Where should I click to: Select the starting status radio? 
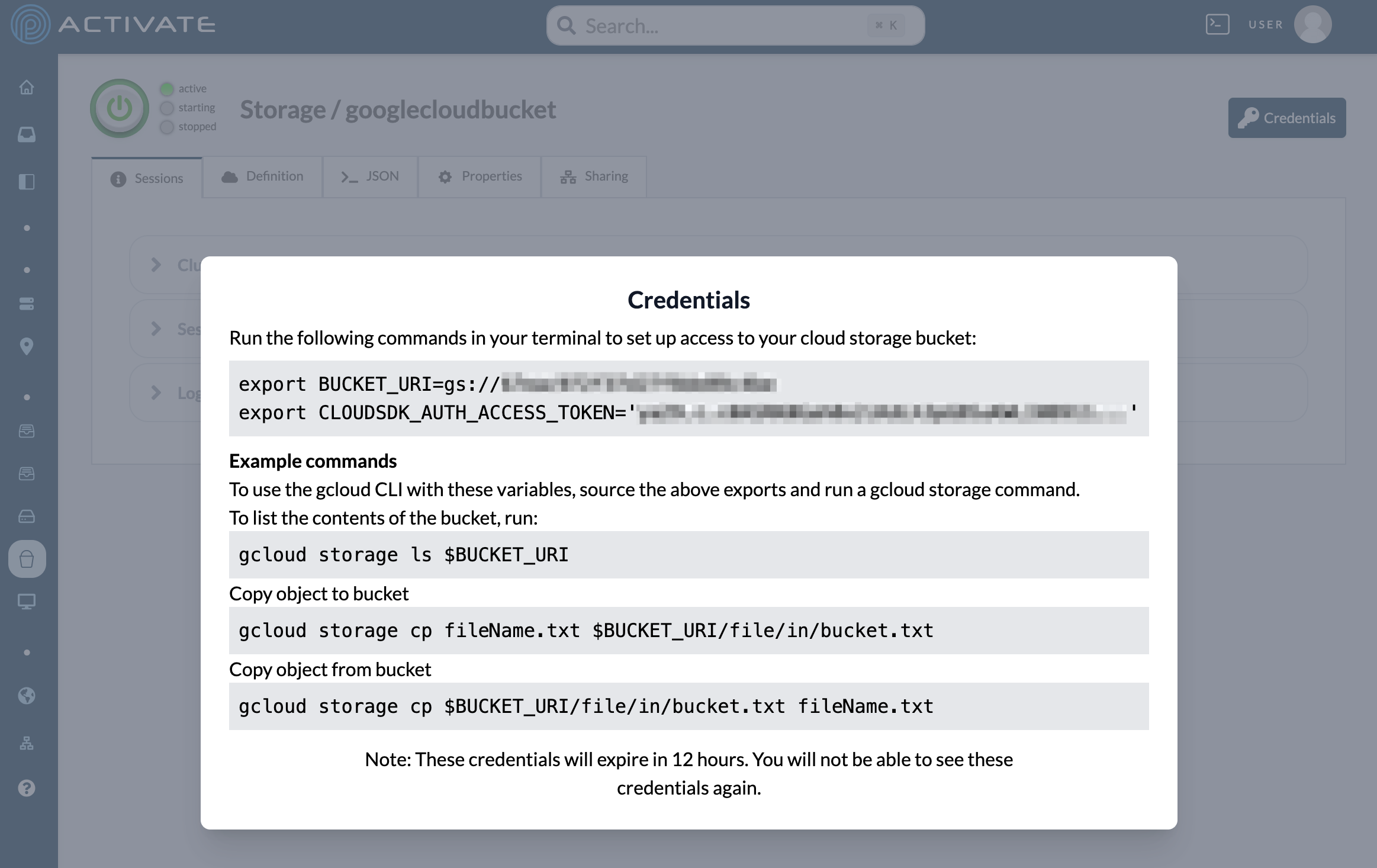167,108
